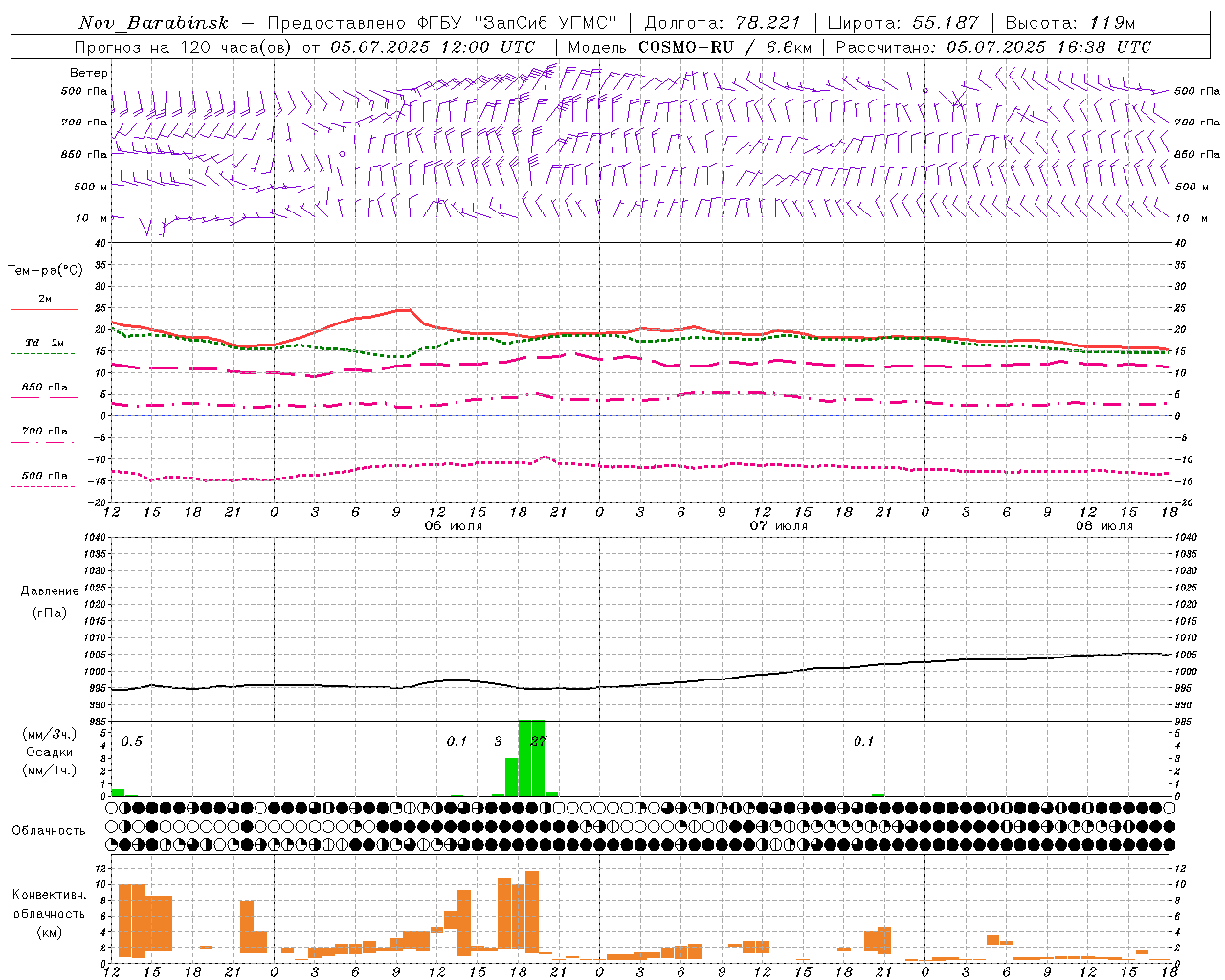The height and width of the screenshot is (980, 1225).
Task: Click the "Конвективн." convective cloud label
Action: pos(49,895)
